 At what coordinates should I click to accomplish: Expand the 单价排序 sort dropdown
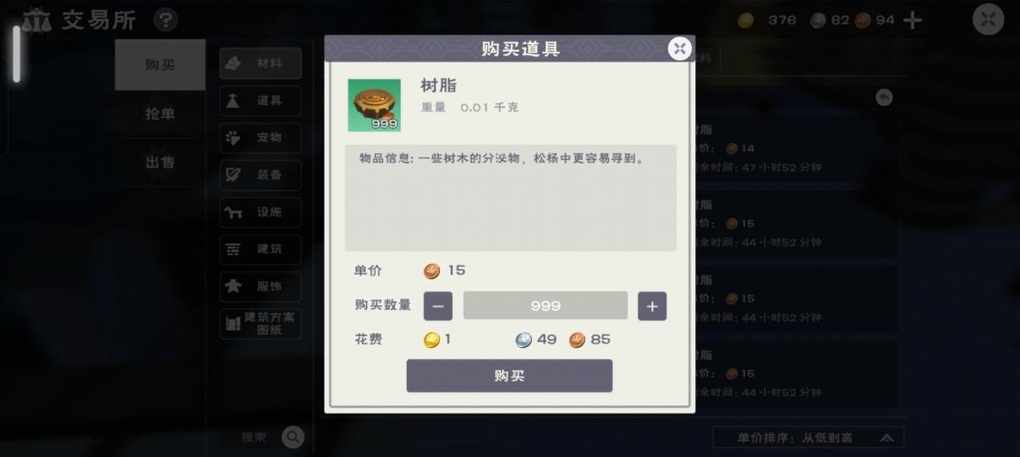click(808, 437)
